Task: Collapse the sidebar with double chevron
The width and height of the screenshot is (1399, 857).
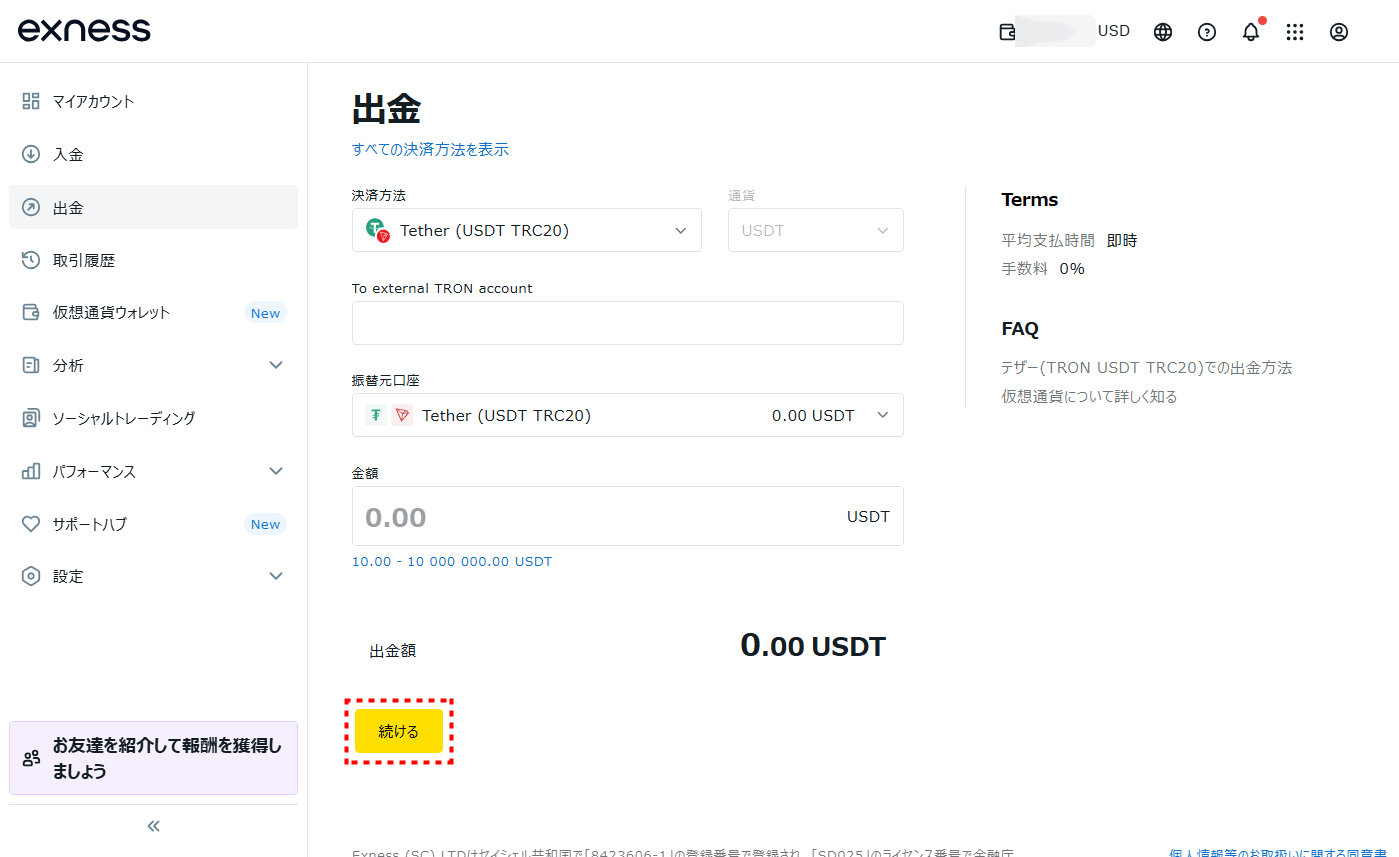Action: 154,826
